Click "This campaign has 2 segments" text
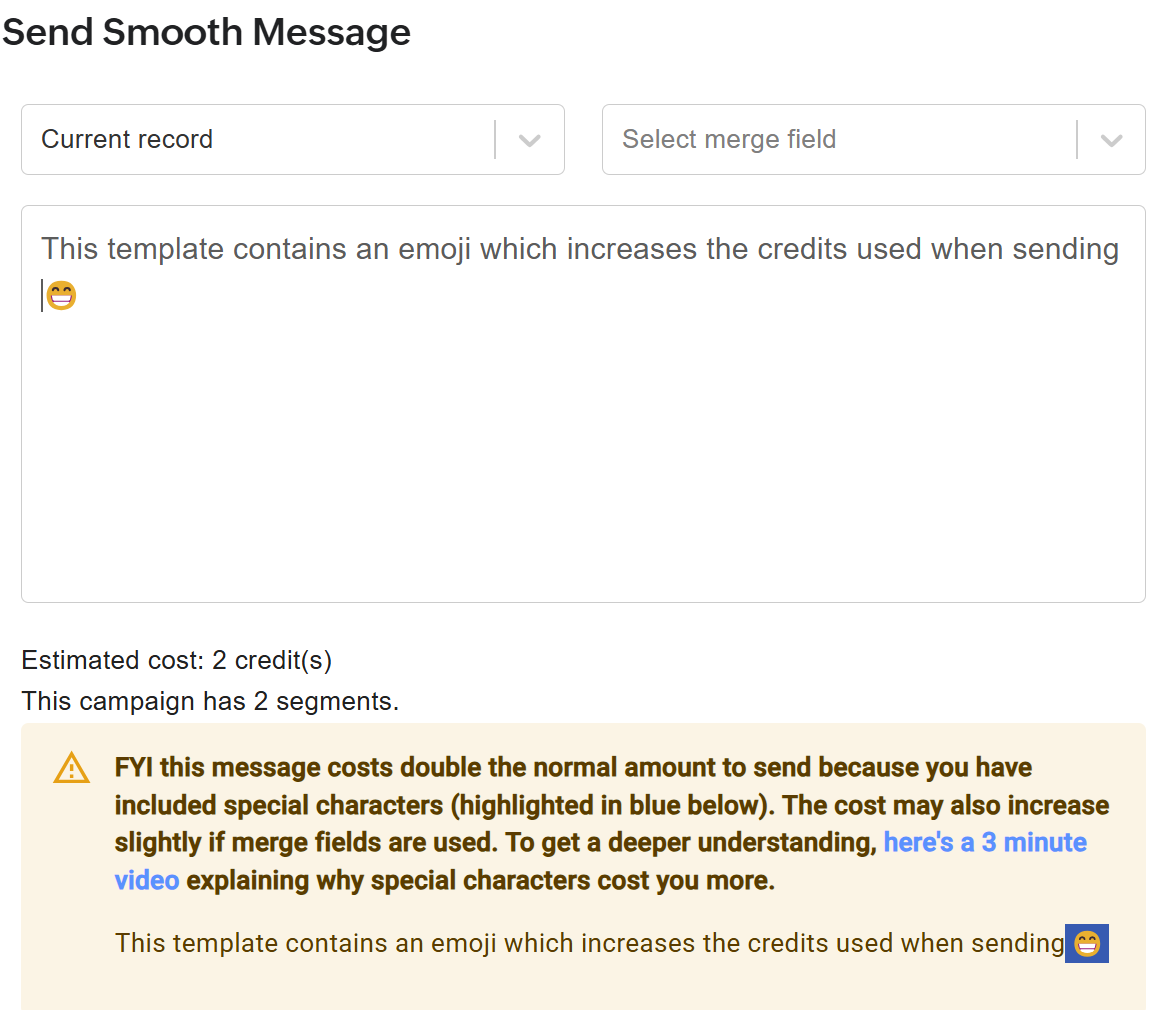The height and width of the screenshot is (1010, 1157). (x=210, y=701)
